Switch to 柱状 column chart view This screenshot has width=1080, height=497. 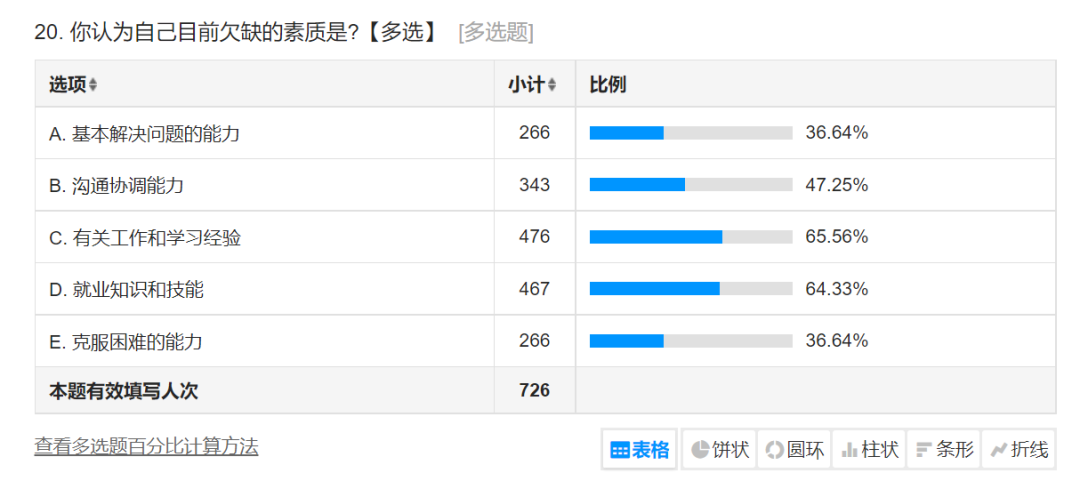(x=869, y=450)
